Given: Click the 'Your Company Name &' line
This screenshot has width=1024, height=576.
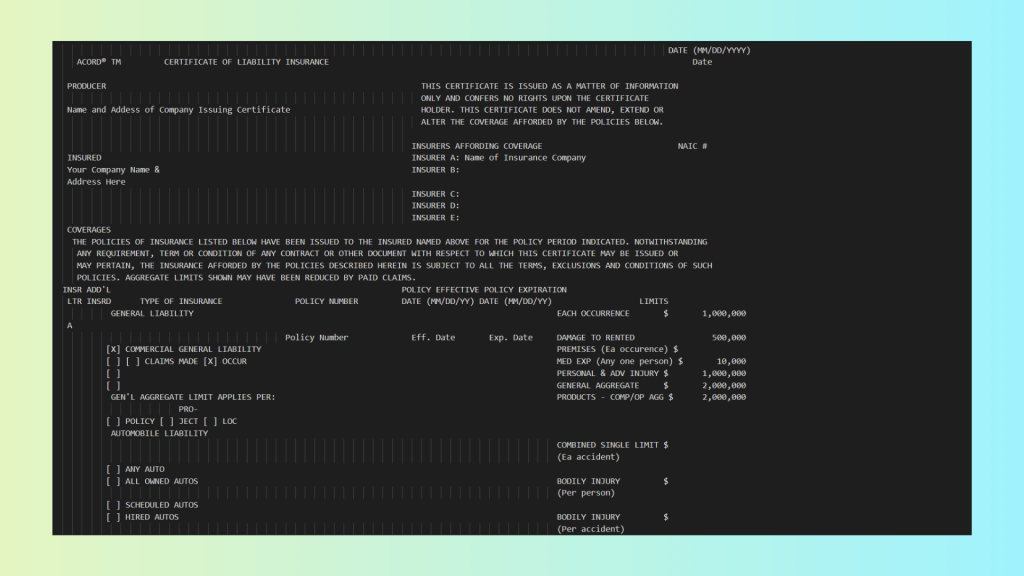Looking at the screenshot, I should pyautogui.click(x=113, y=170).
